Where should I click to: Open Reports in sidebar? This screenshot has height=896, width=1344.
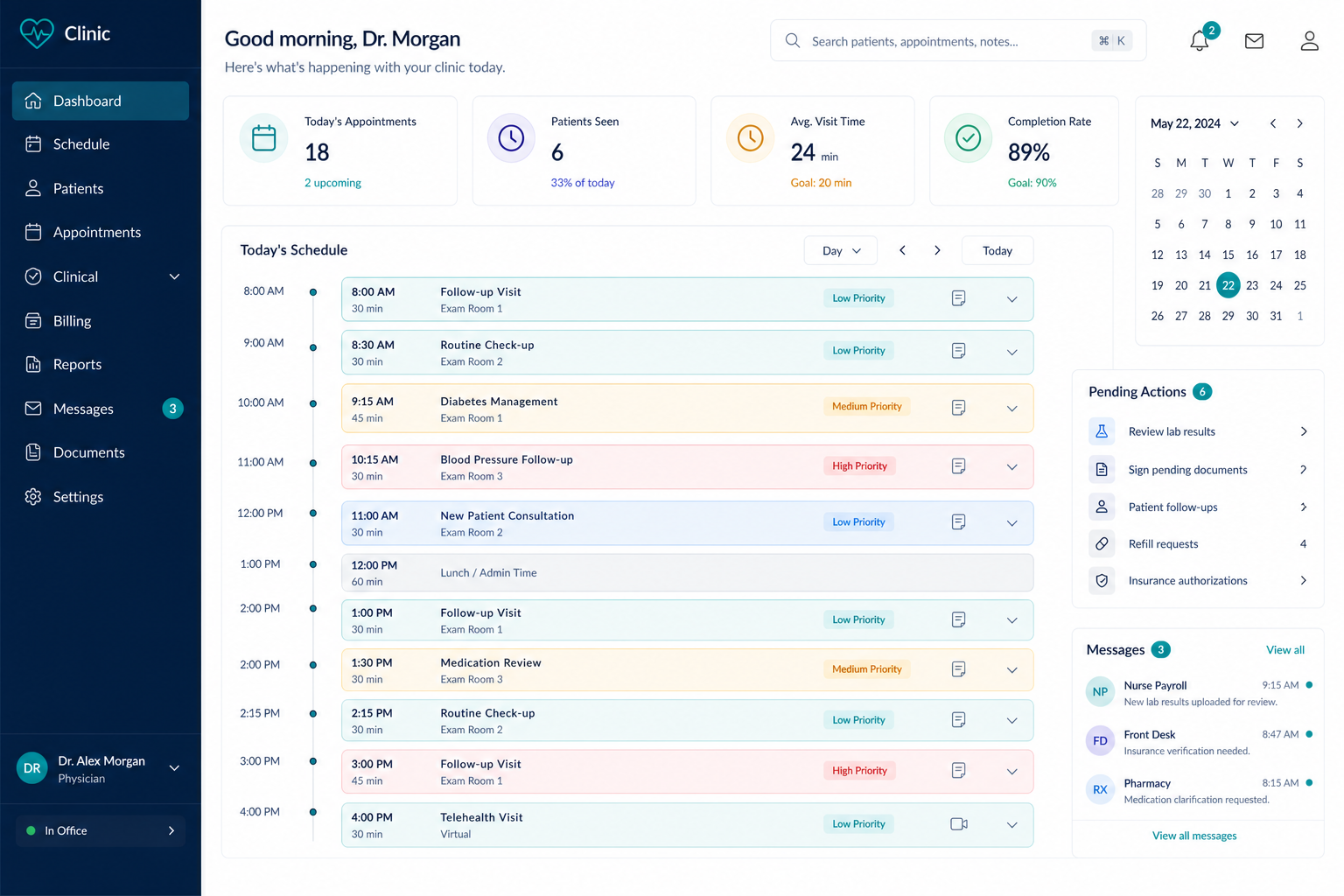pos(101,365)
